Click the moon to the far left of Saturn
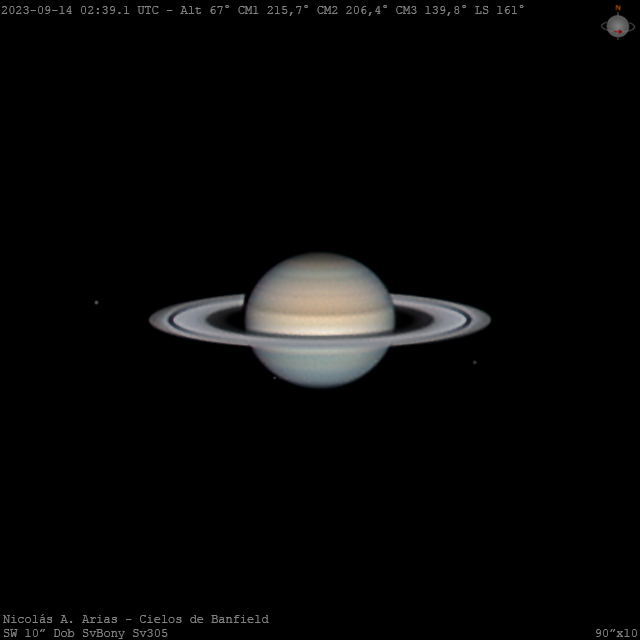The image size is (640, 640). pos(96,302)
